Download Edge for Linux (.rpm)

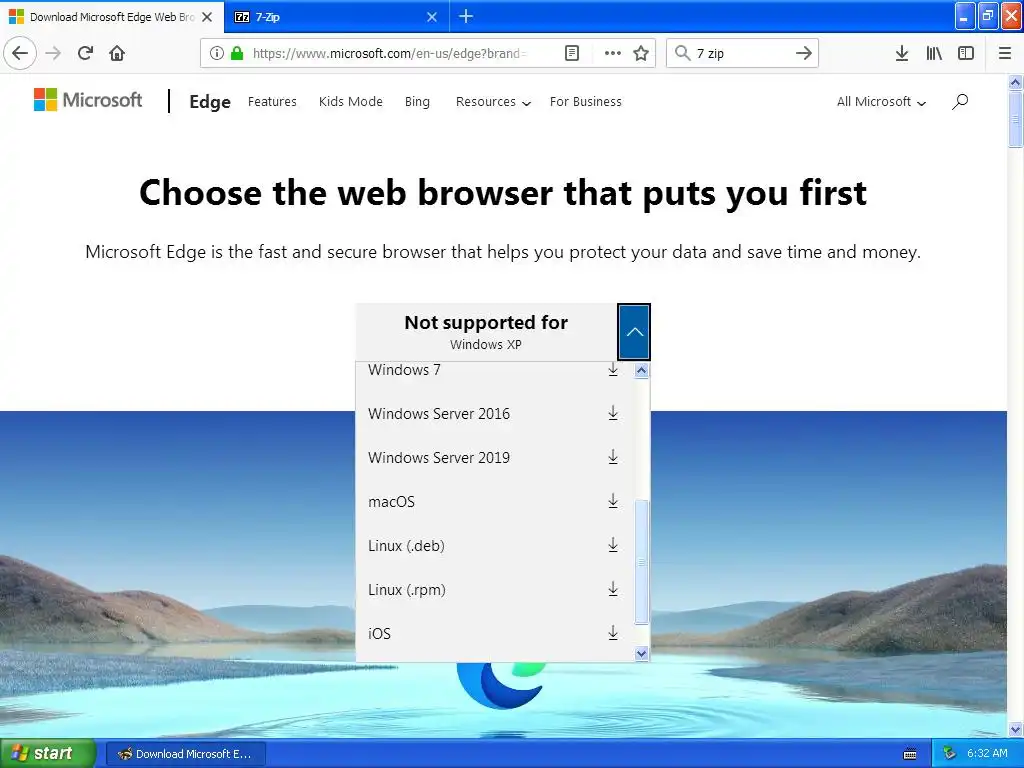coord(613,589)
